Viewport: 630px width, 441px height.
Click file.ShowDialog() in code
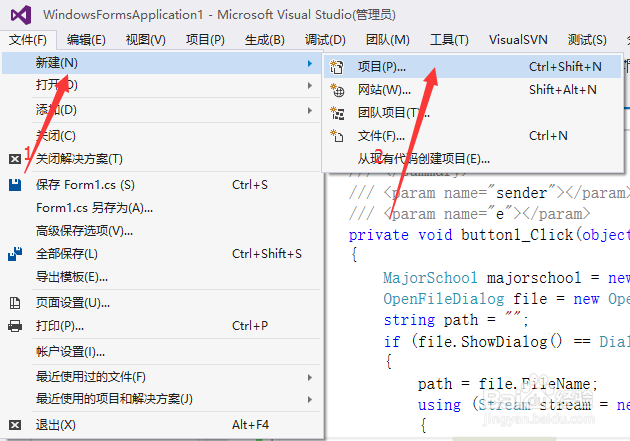coord(490,342)
